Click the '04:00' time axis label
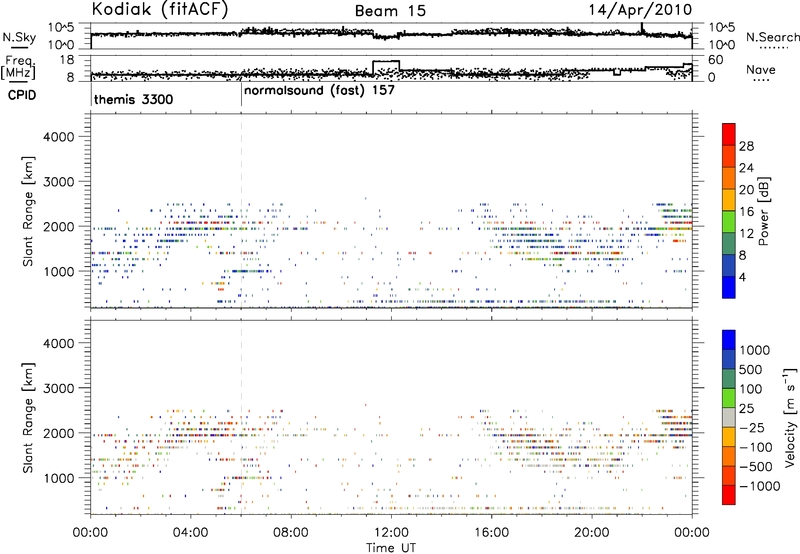Image resolution: width=800 pixels, height=554 pixels. [x=190, y=533]
